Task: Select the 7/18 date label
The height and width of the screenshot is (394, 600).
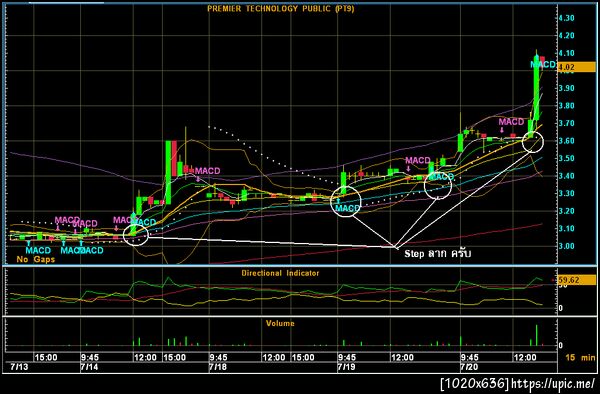Action: (x=217, y=367)
